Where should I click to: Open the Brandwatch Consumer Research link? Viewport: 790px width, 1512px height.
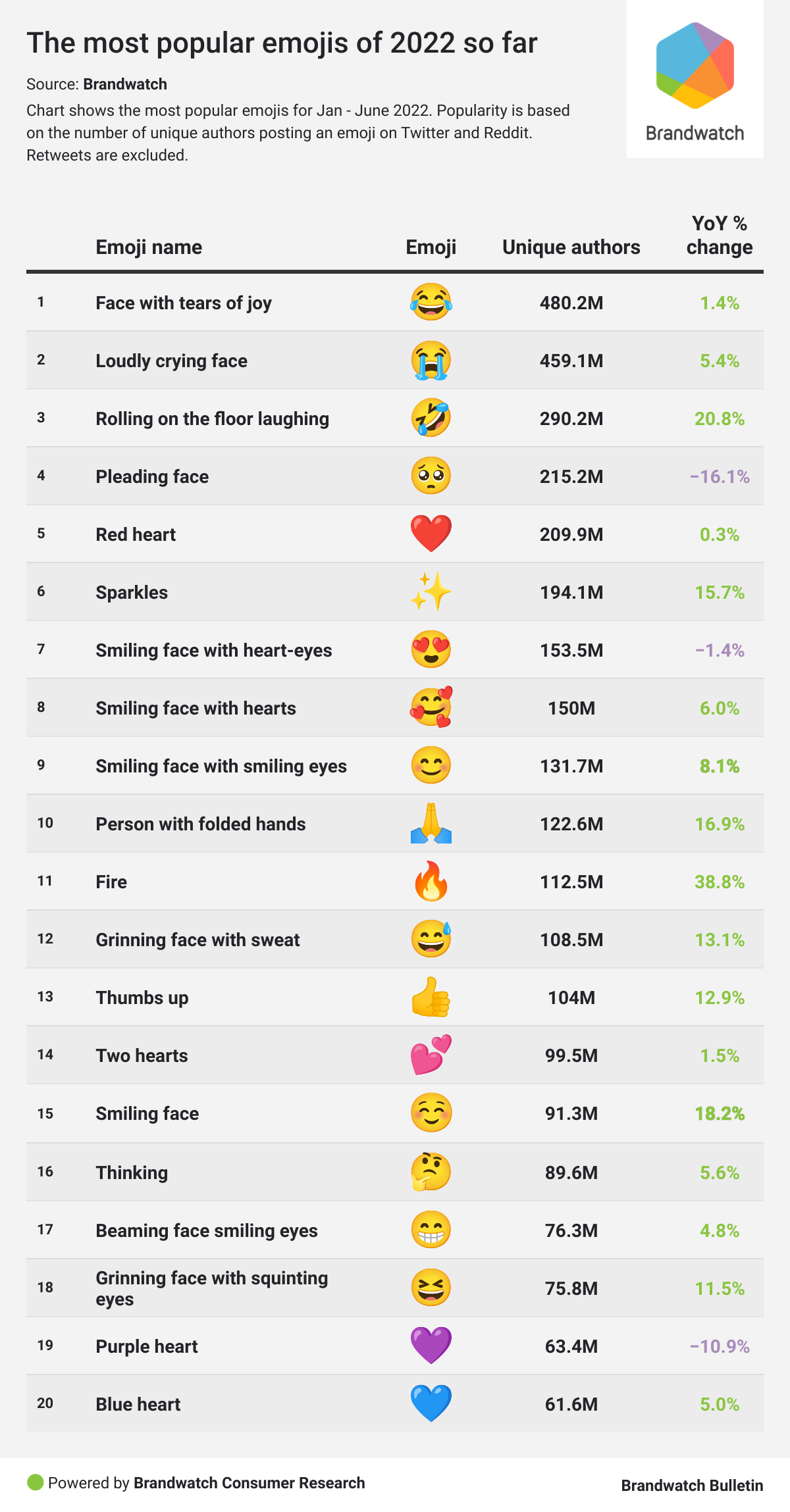coord(249,1483)
